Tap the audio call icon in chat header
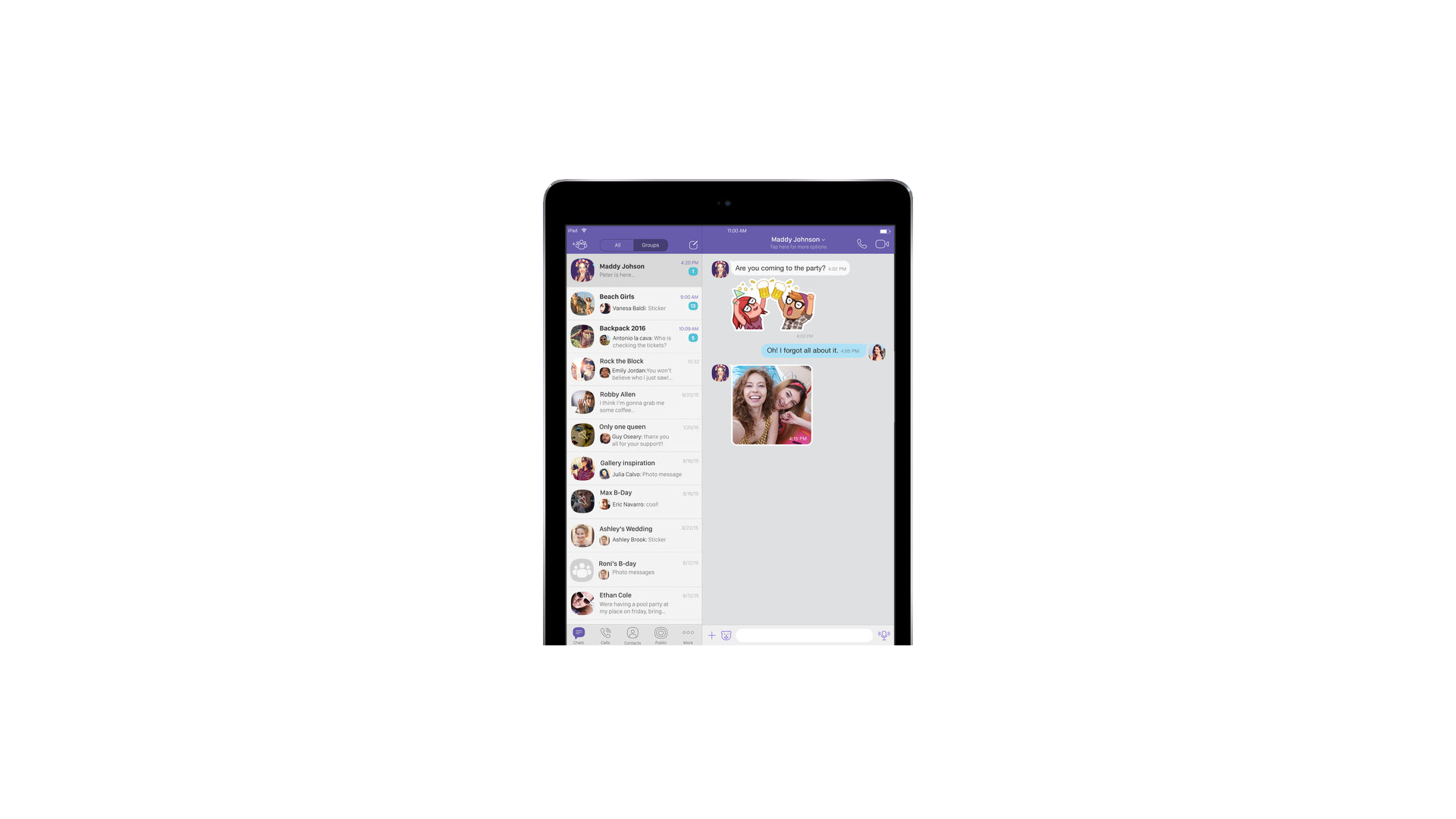Image resolution: width=1456 pixels, height=819 pixels. point(861,243)
